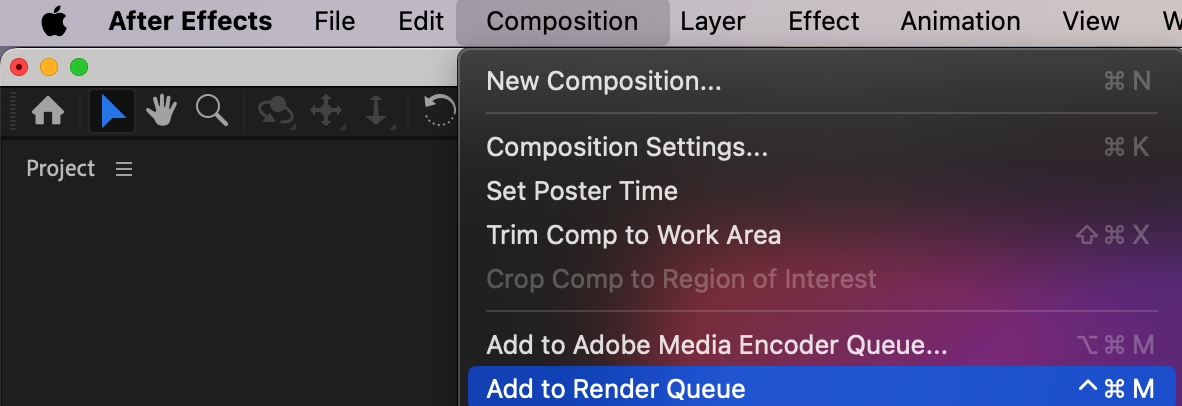Choose New Composition from the menu
This screenshot has height=406, width=1182.
pyautogui.click(x=603, y=81)
